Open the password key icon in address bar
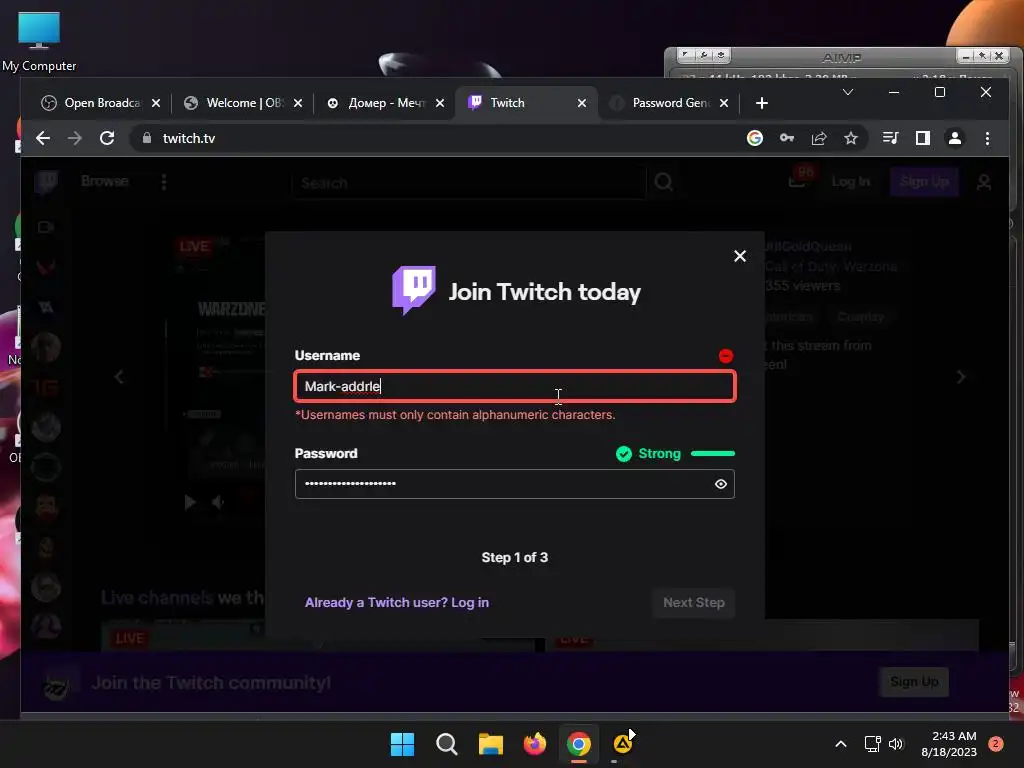Viewport: 1024px width, 768px height. [787, 138]
